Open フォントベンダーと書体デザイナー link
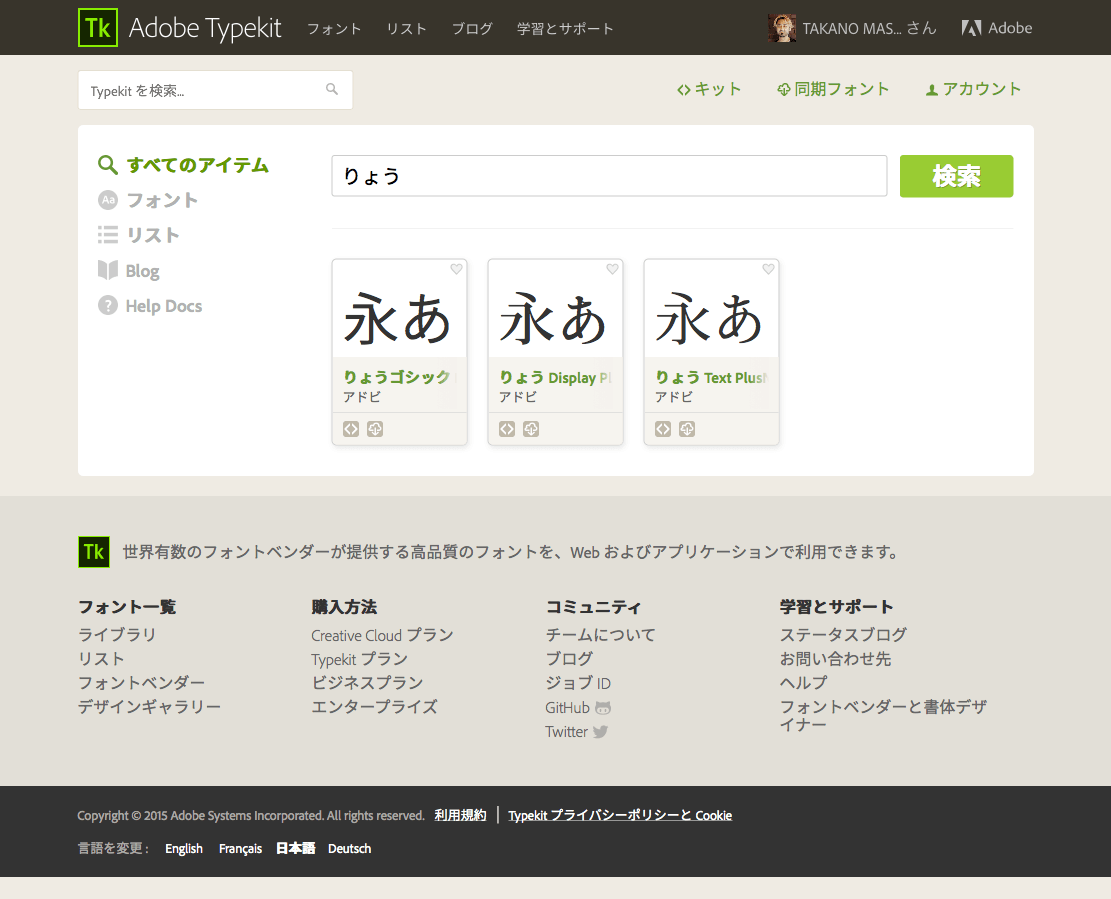 tap(883, 716)
